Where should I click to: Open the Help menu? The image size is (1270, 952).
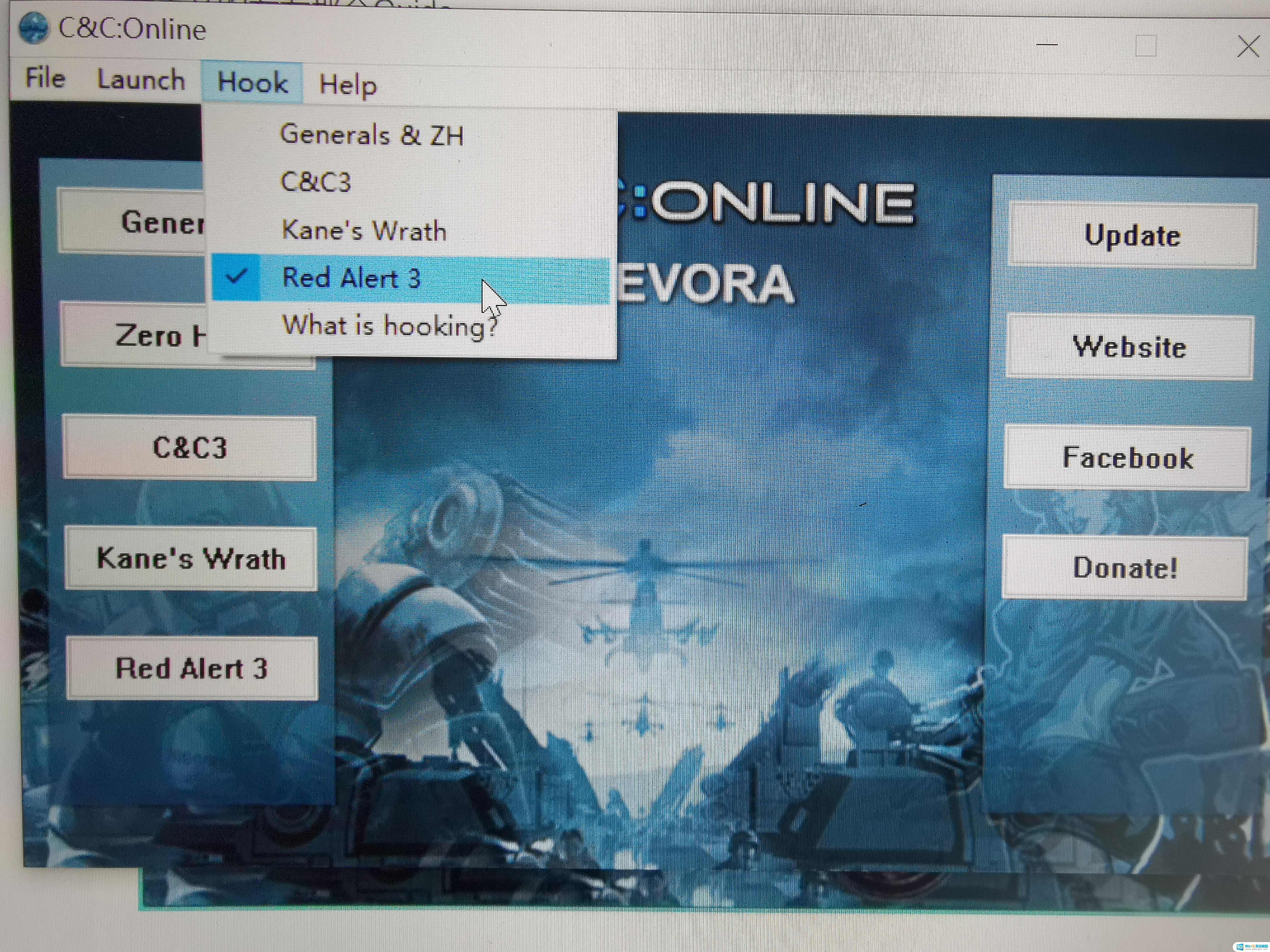(348, 85)
